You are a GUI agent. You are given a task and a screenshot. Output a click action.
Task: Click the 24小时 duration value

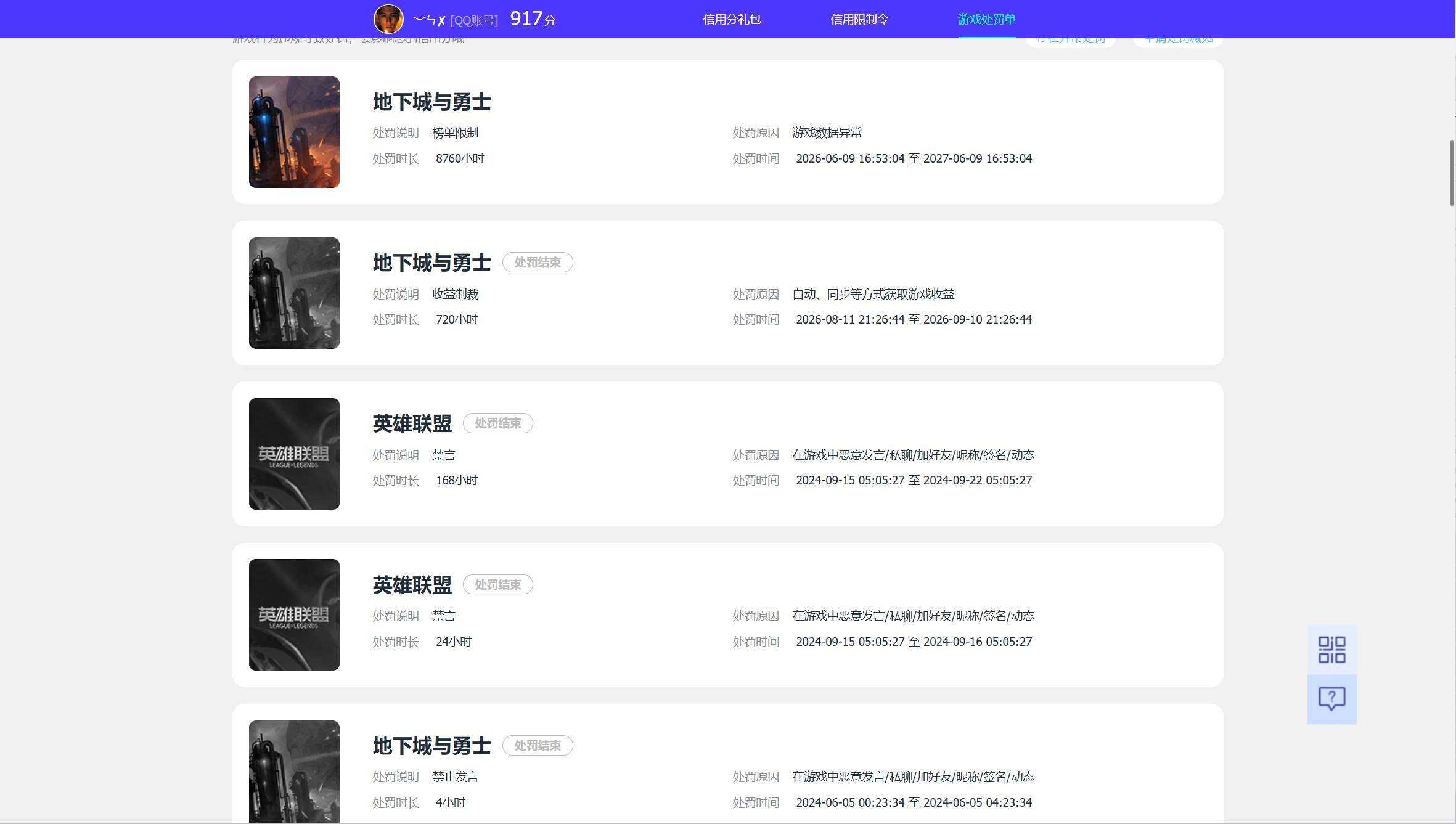coord(454,642)
